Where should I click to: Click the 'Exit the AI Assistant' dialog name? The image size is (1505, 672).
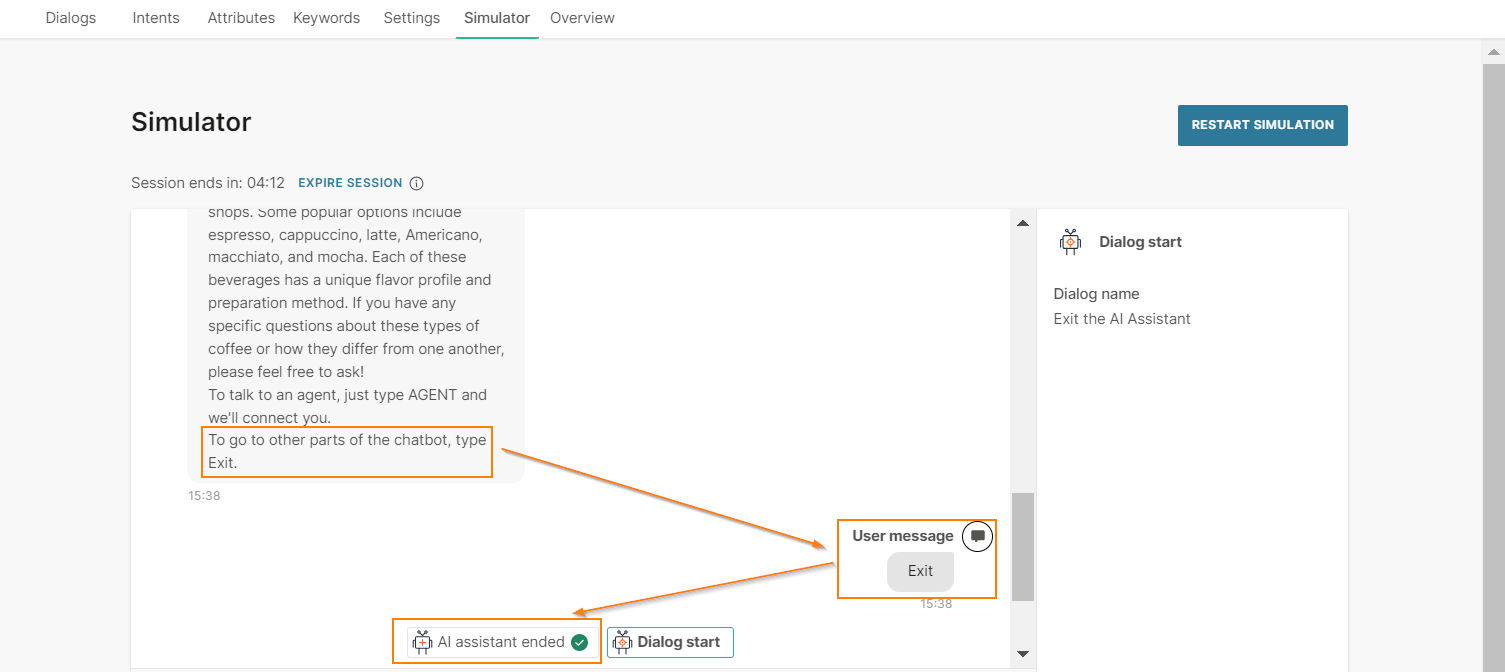(x=1122, y=319)
